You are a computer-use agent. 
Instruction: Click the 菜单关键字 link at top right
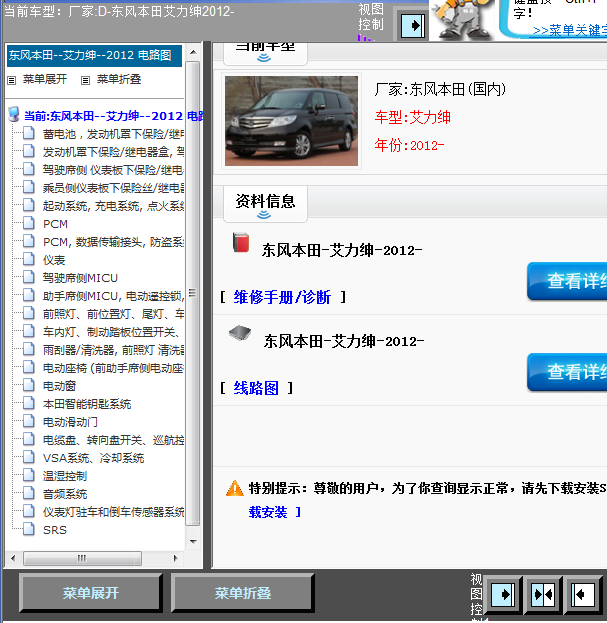(570, 30)
